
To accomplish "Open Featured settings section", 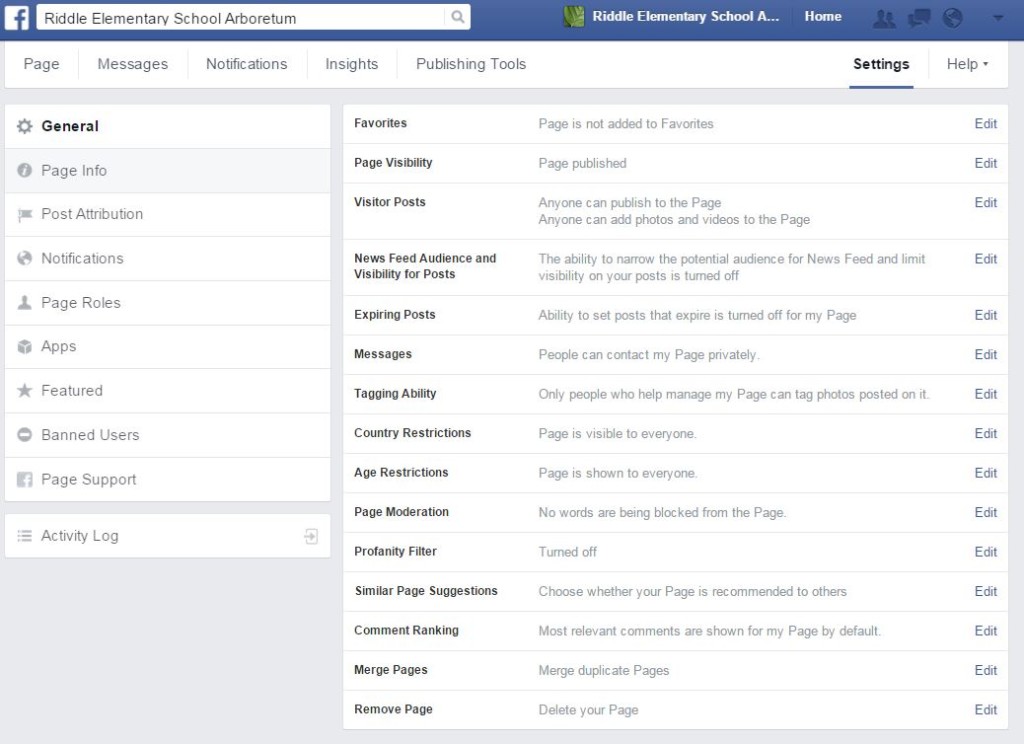I will (168, 391).
